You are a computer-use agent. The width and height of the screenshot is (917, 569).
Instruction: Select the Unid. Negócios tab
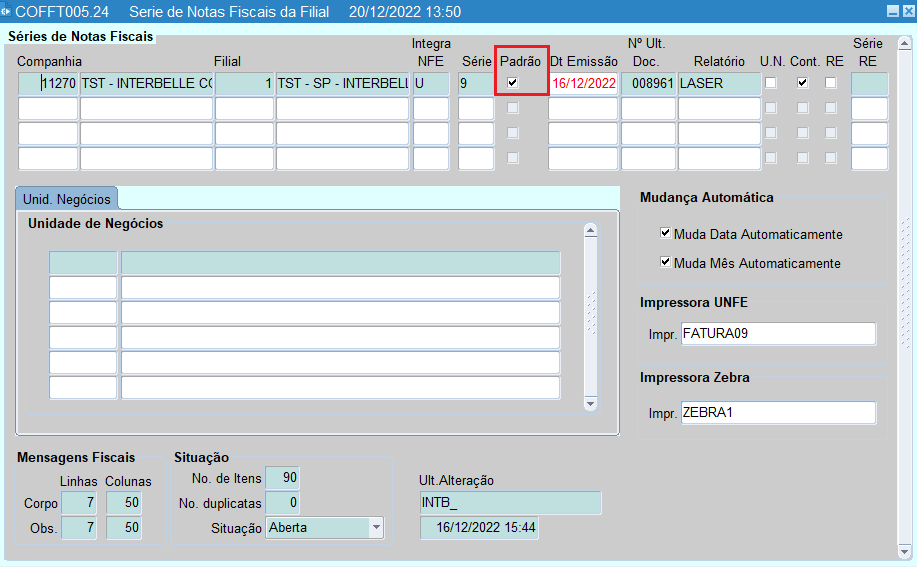click(67, 199)
